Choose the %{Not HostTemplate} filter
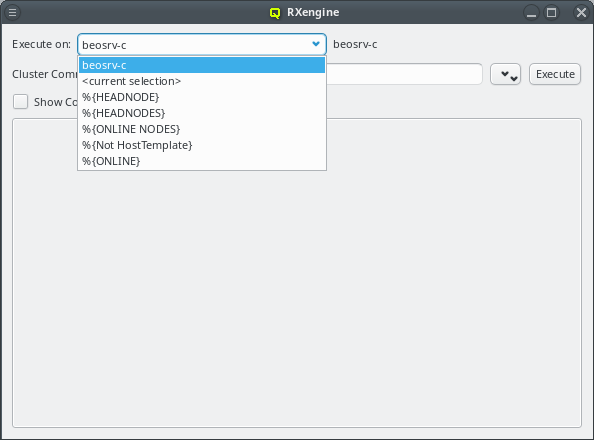 [x=202, y=145]
